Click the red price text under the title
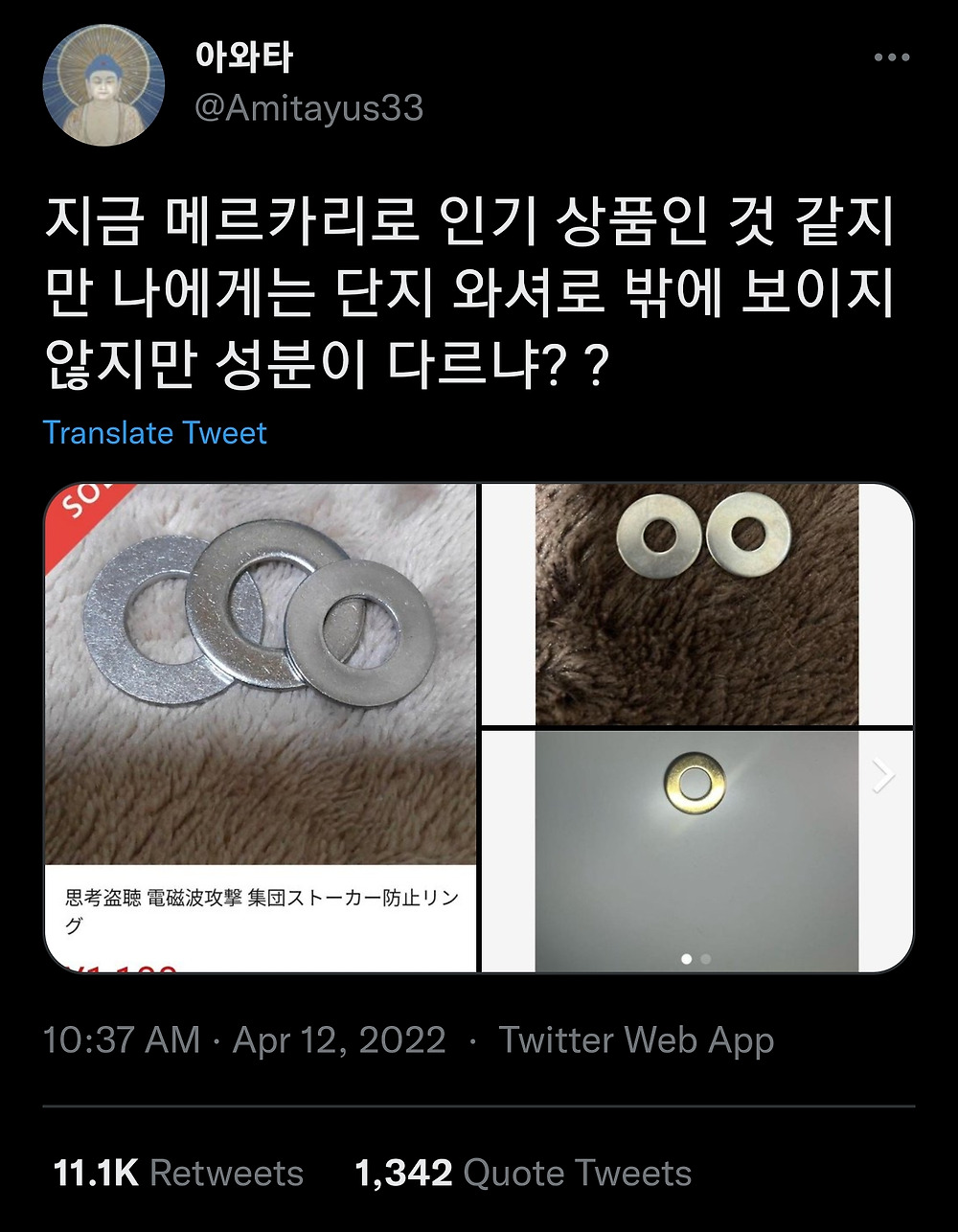The width and height of the screenshot is (958, 1232). tap(125, 966)
